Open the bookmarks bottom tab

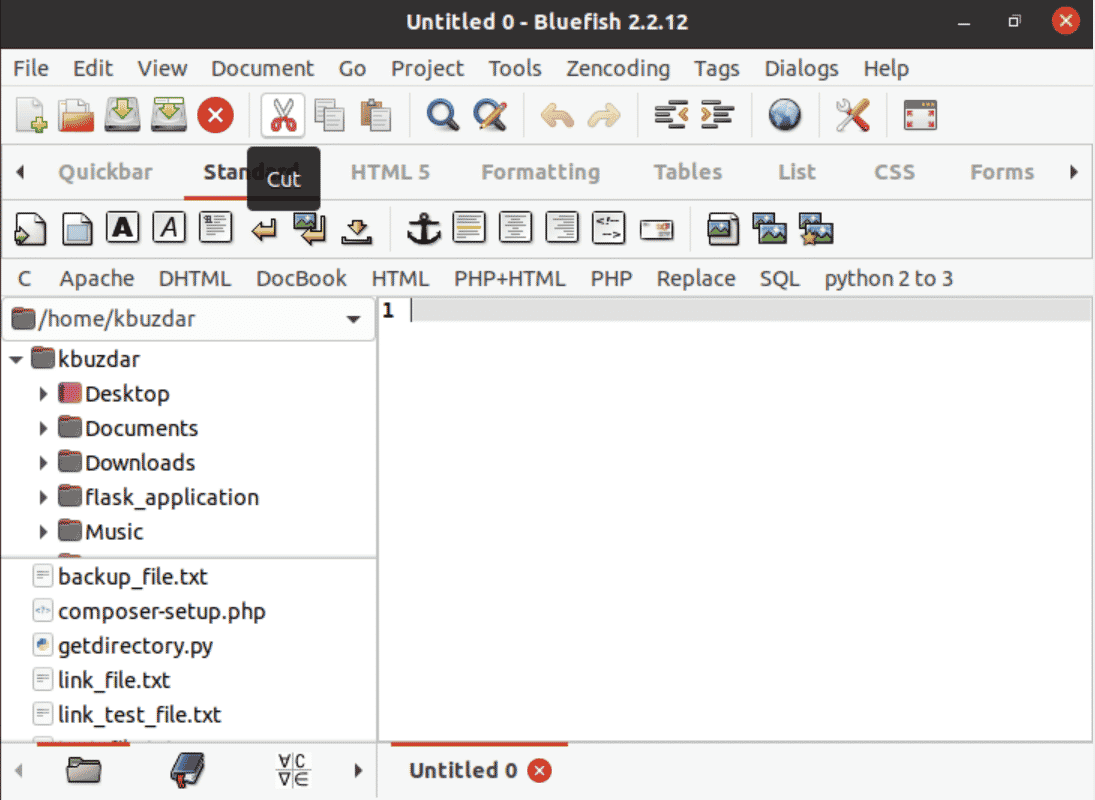(187, 771)
